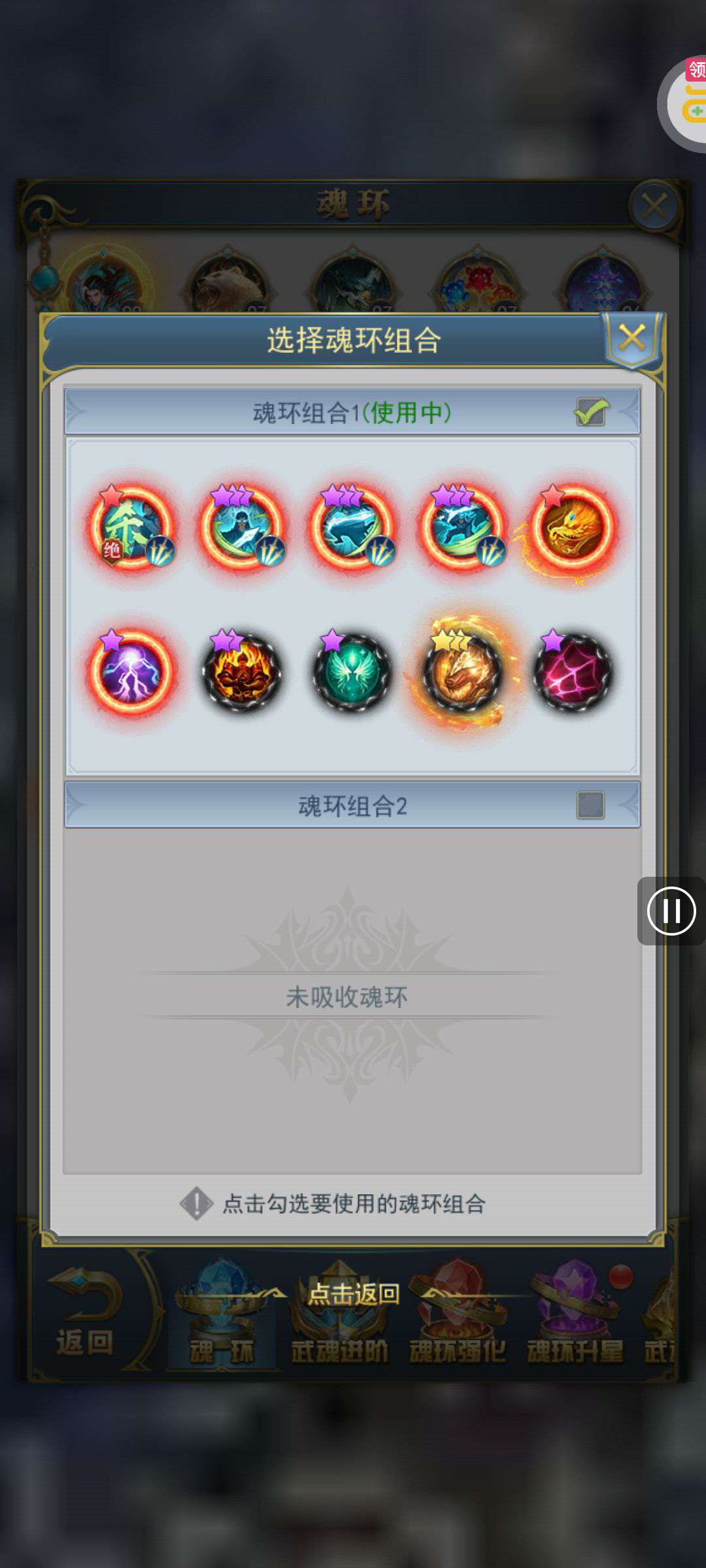Select the green 杀 soul ring icon
The width and height of the screenshot is (706, 1568).
click(x=131, y=527)
